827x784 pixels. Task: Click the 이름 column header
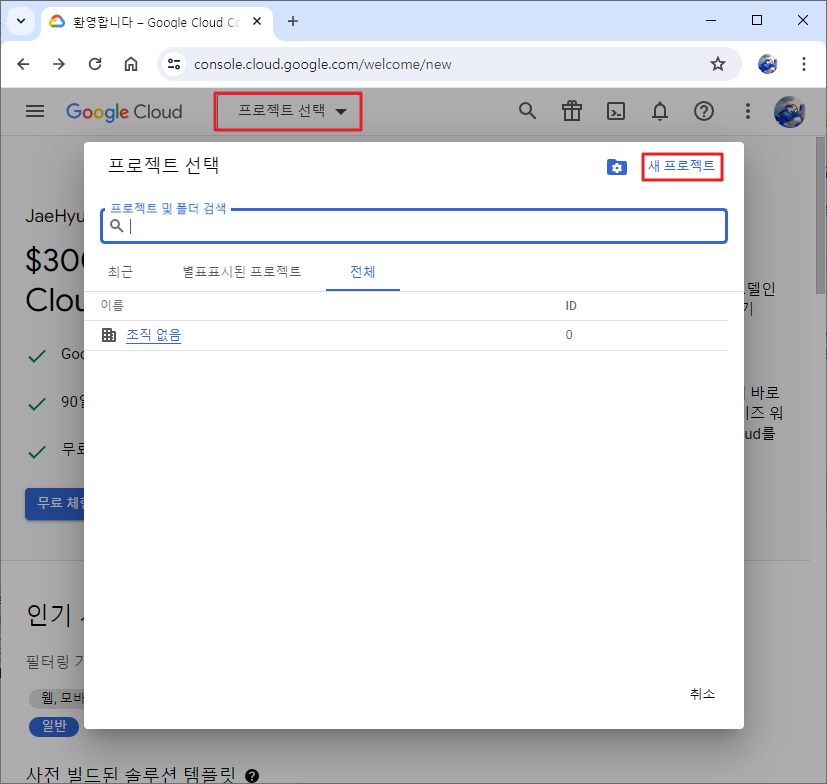pos(112,305)
